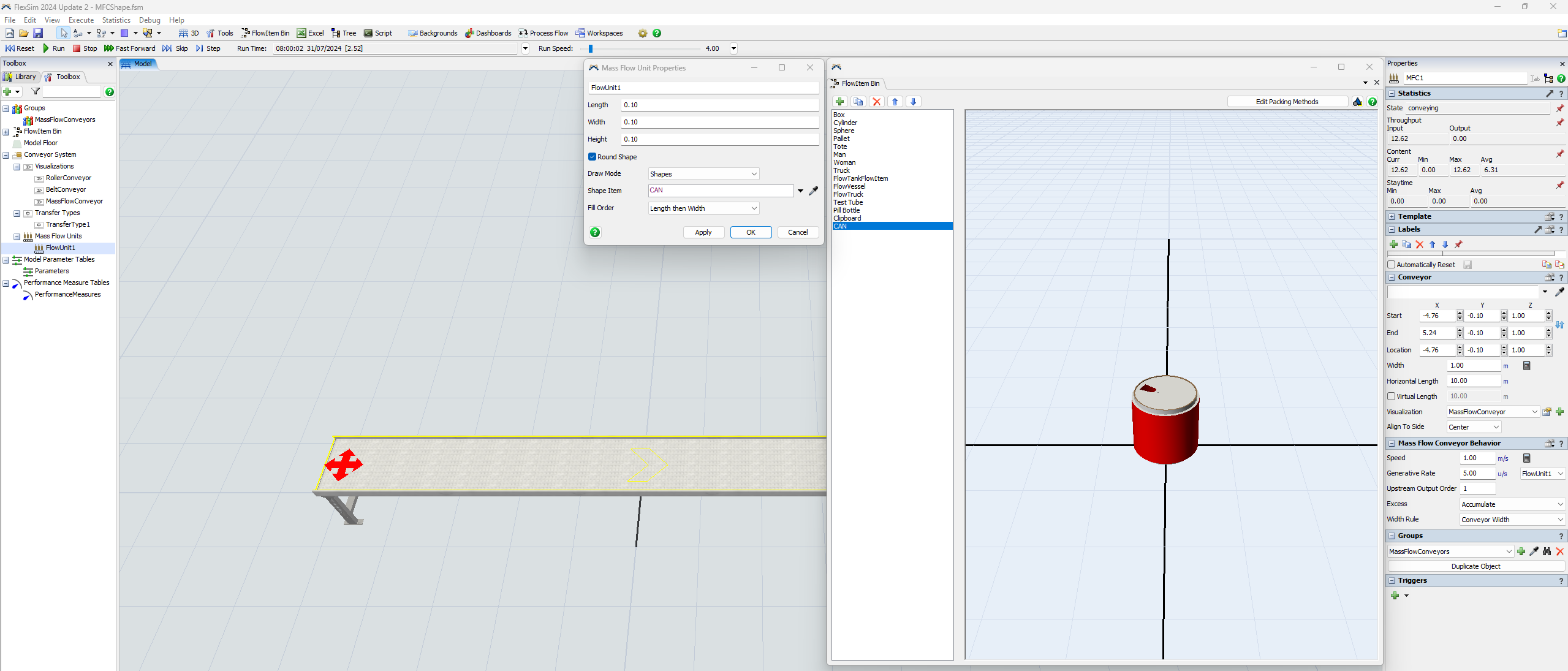Expand the Excess Accumulate dropdown
The width and height of the screenshot is (1568, 671).
coord(1512,504)
